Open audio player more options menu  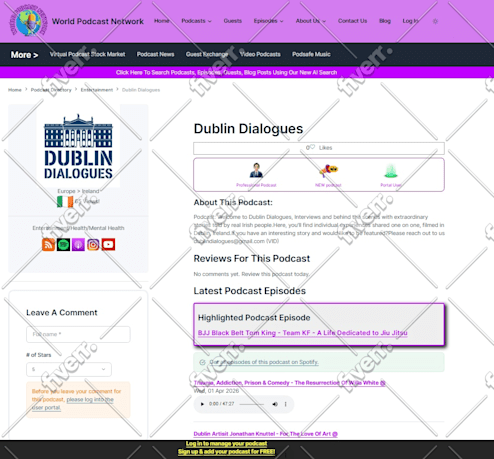click(285, 404)
